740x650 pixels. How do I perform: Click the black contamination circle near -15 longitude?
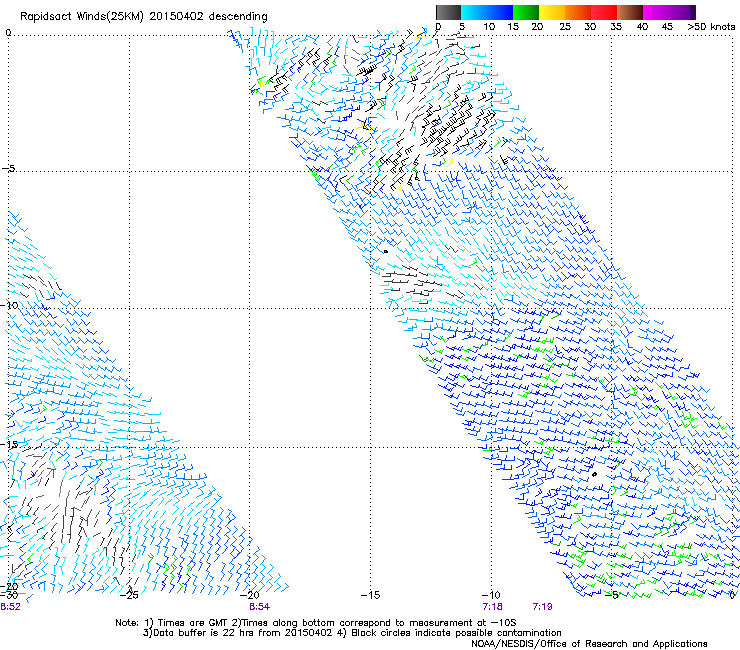click(x=386, y=252)
